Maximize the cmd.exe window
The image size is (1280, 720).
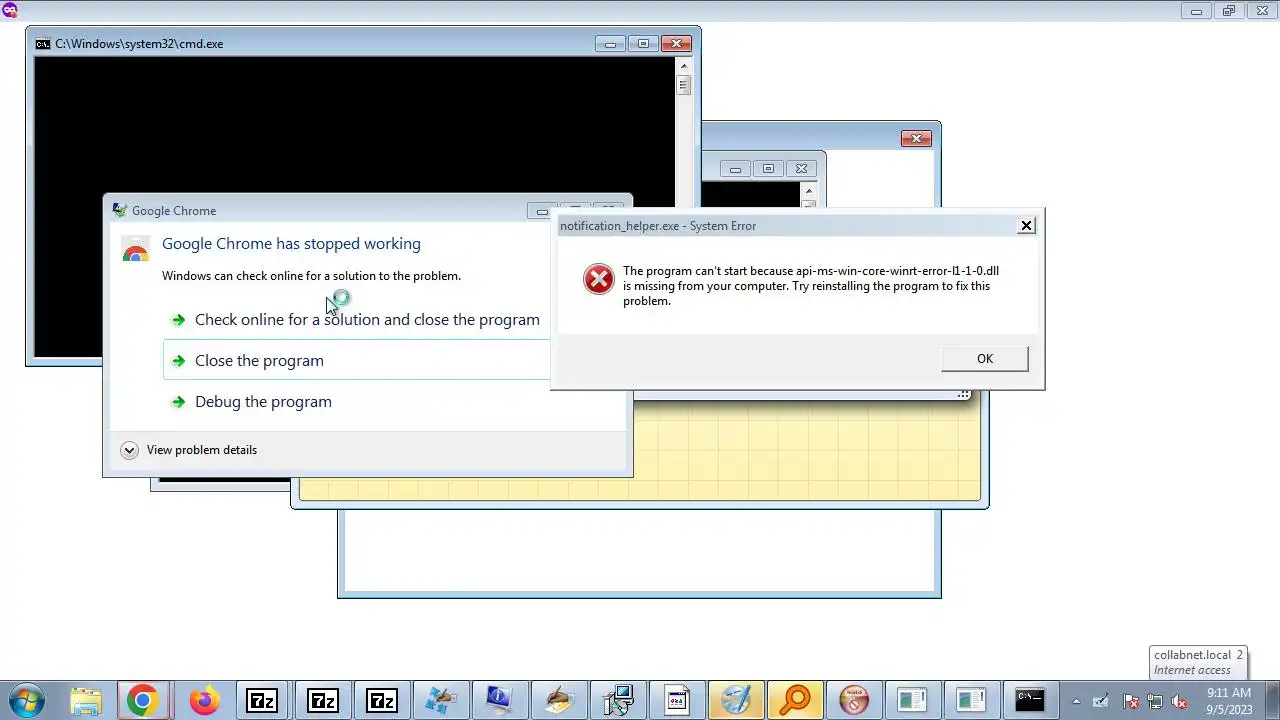point(643,44)
